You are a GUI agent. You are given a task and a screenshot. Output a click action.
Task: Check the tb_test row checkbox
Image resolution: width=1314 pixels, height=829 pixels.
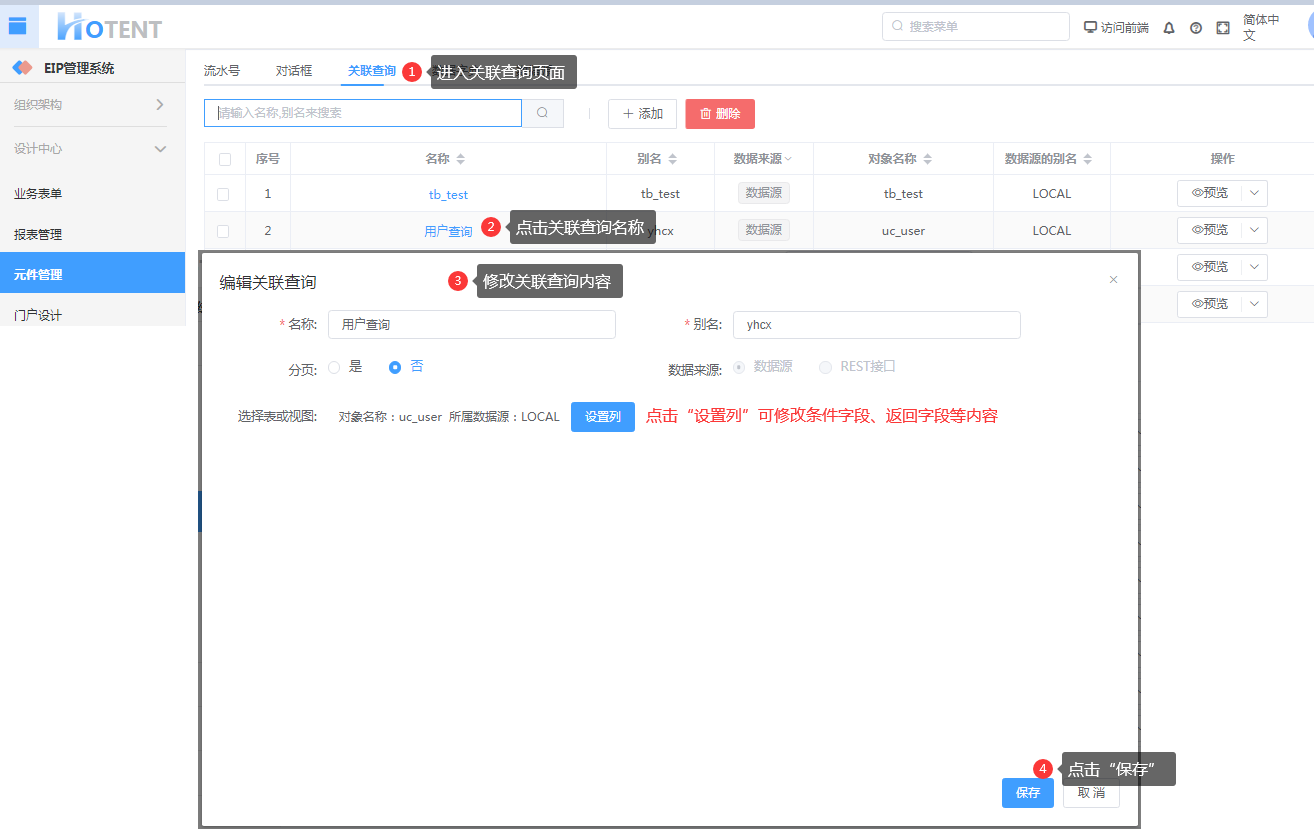(x=223, y=194)
